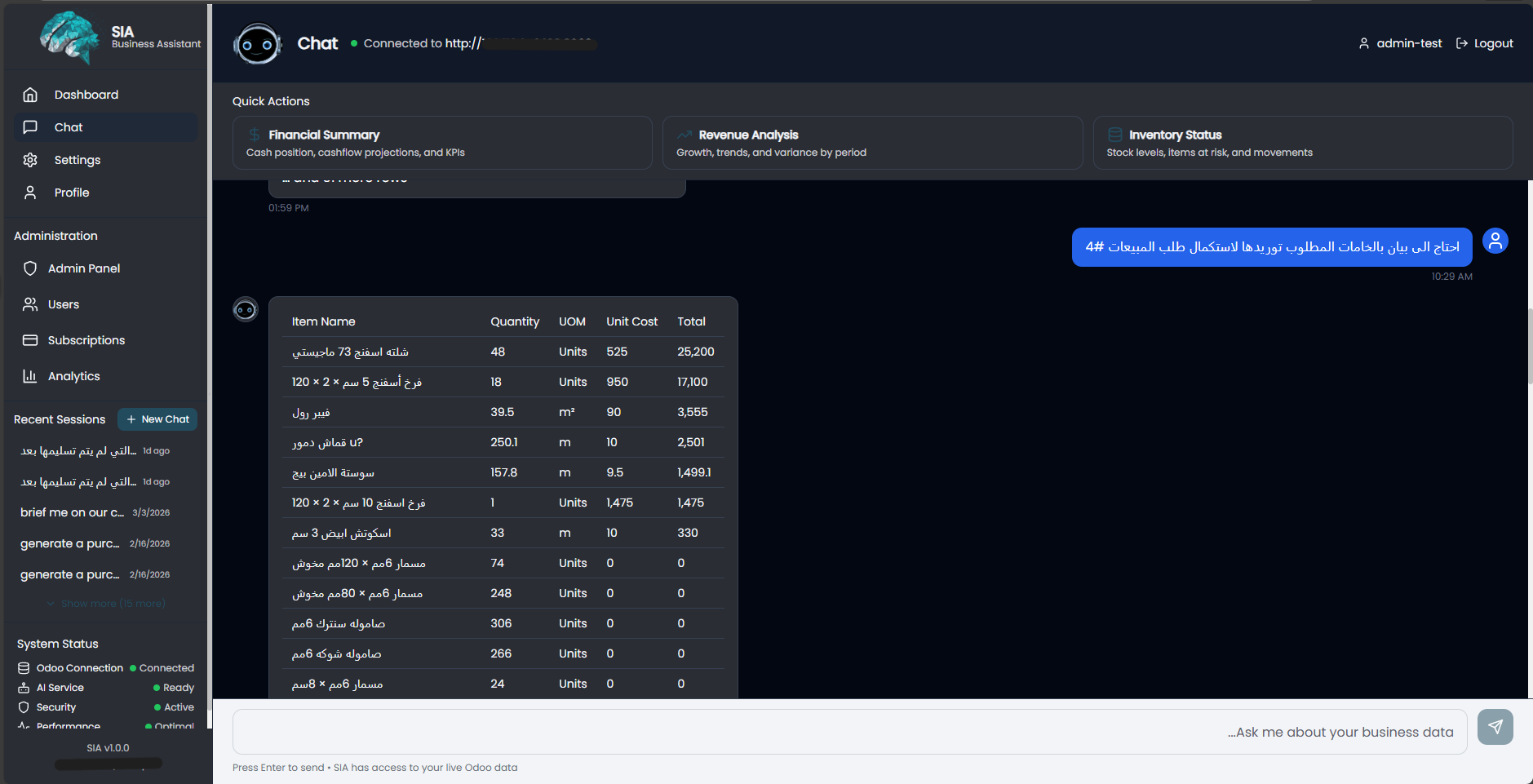
Task: Click the total value 1,499.1
Action: [694, 472]
